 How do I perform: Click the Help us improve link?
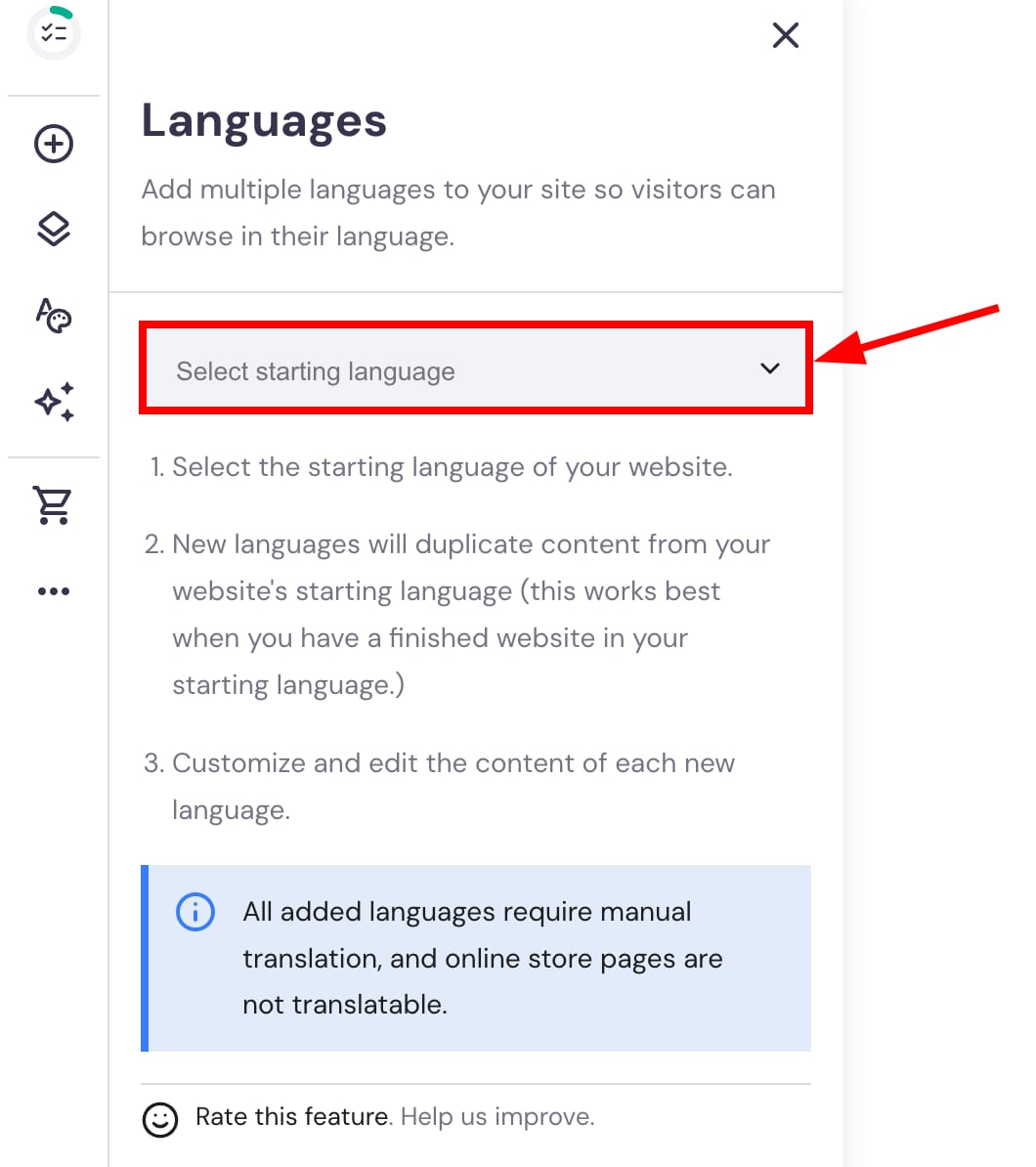(496, 1117)
